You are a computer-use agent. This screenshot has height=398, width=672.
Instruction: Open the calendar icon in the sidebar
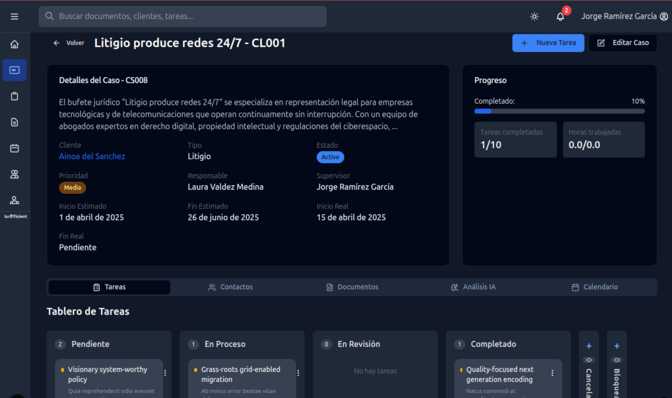pos(15,148)
